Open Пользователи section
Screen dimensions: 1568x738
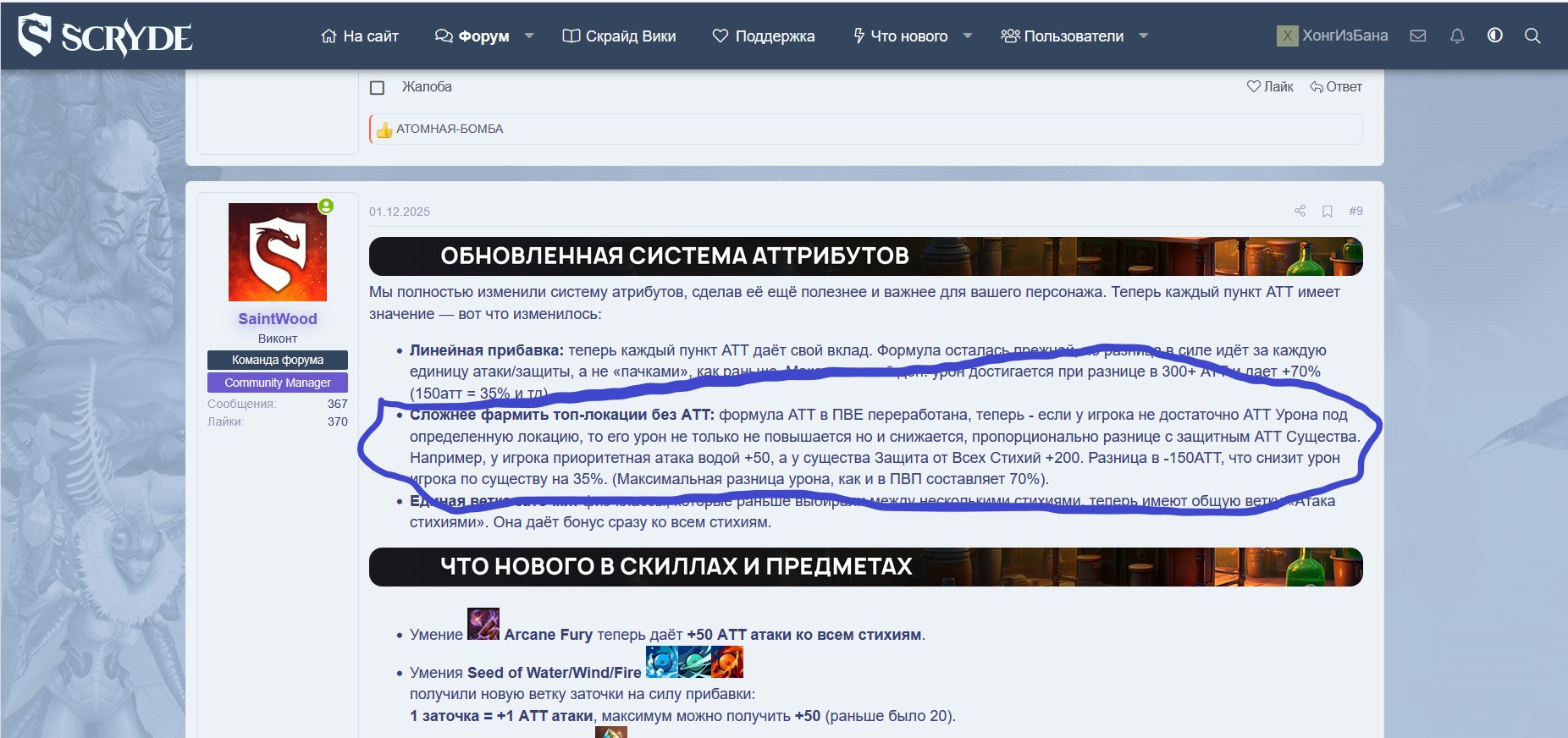point(1063,36)
